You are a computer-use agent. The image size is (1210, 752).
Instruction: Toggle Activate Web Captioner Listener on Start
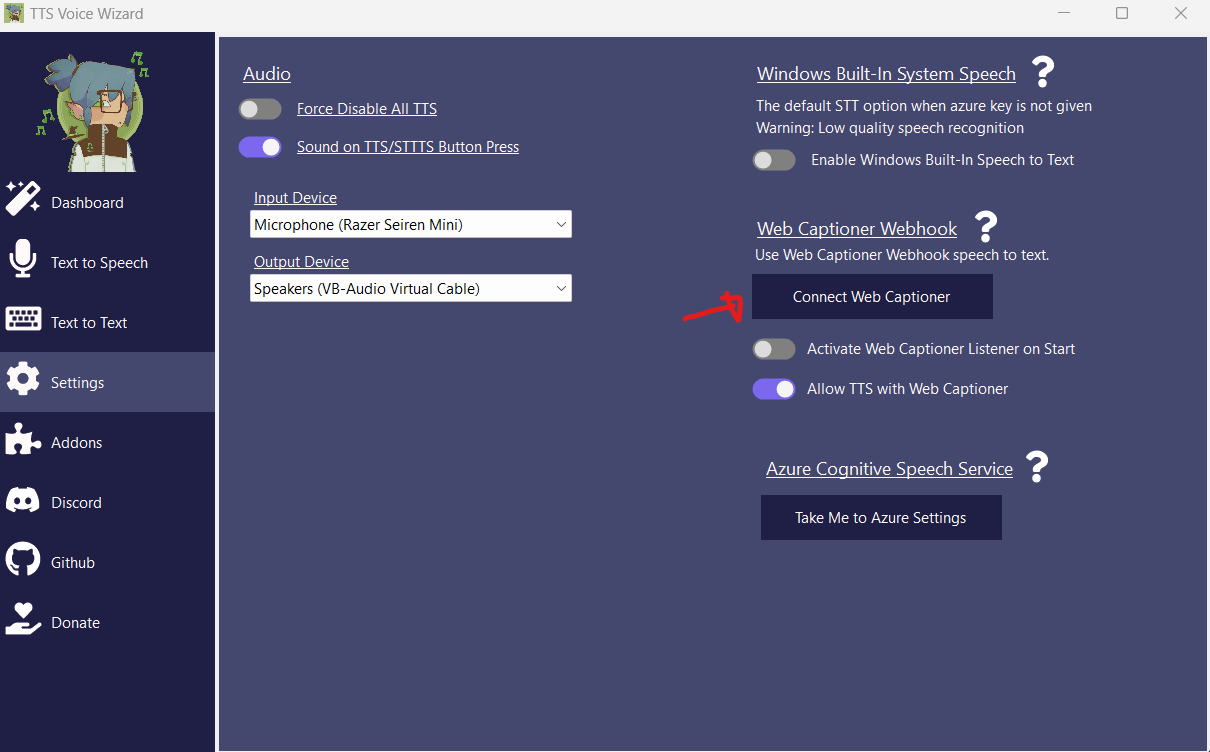click(x=774, y=349)
